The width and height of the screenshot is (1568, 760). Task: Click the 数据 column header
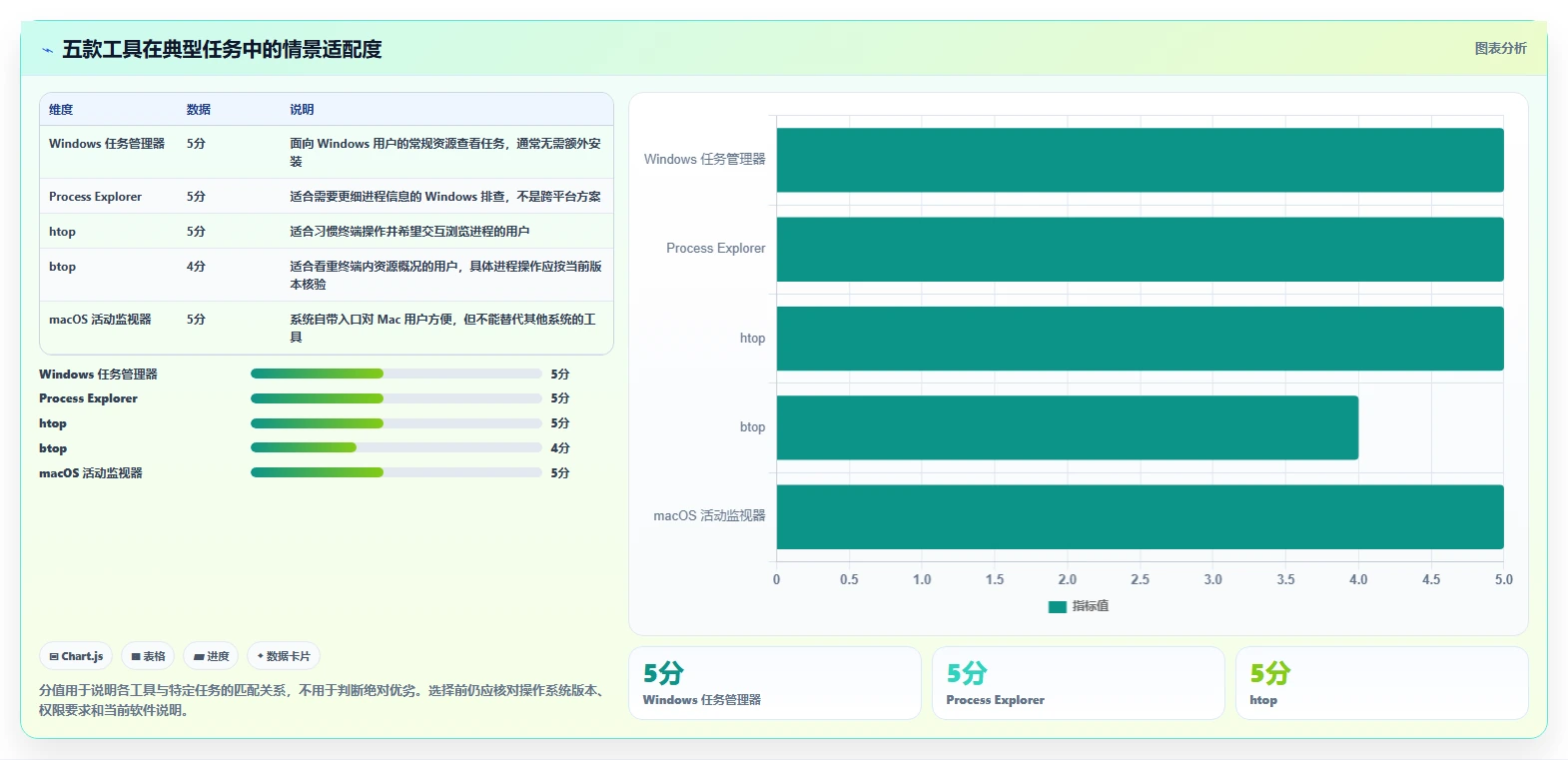pos(199,110)
